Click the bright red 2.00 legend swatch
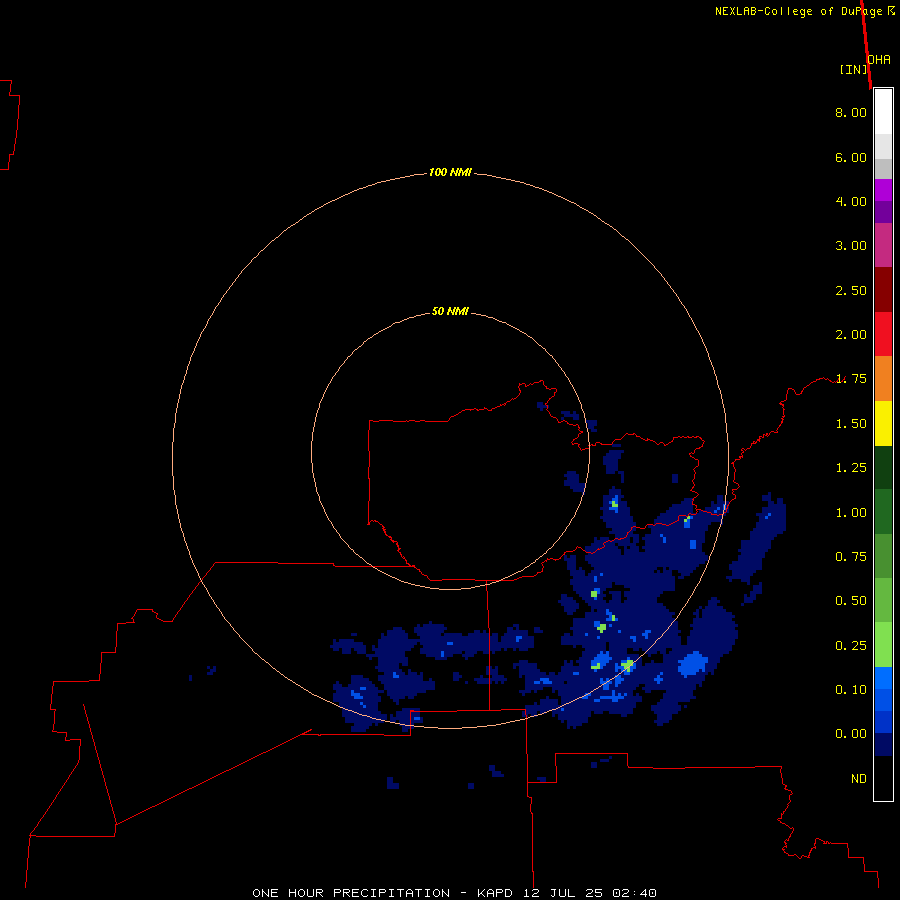Viewport: 900px width, 900px height. pyautogui.click(x=883, y=334)
